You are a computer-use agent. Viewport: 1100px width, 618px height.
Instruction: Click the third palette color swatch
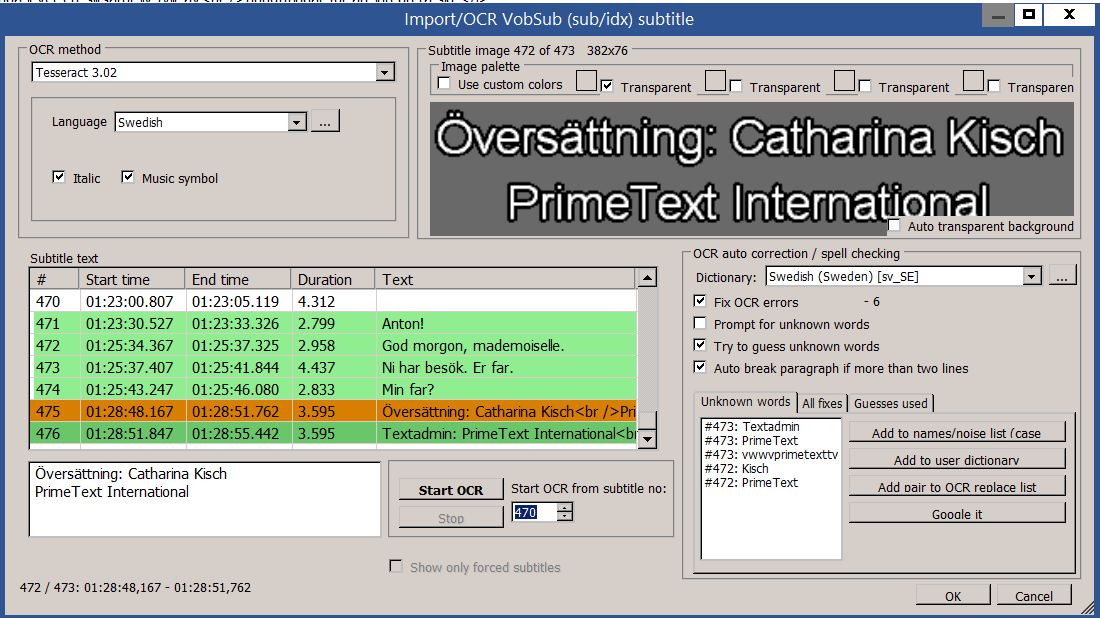pyautogui.click(x=844, y=81)
